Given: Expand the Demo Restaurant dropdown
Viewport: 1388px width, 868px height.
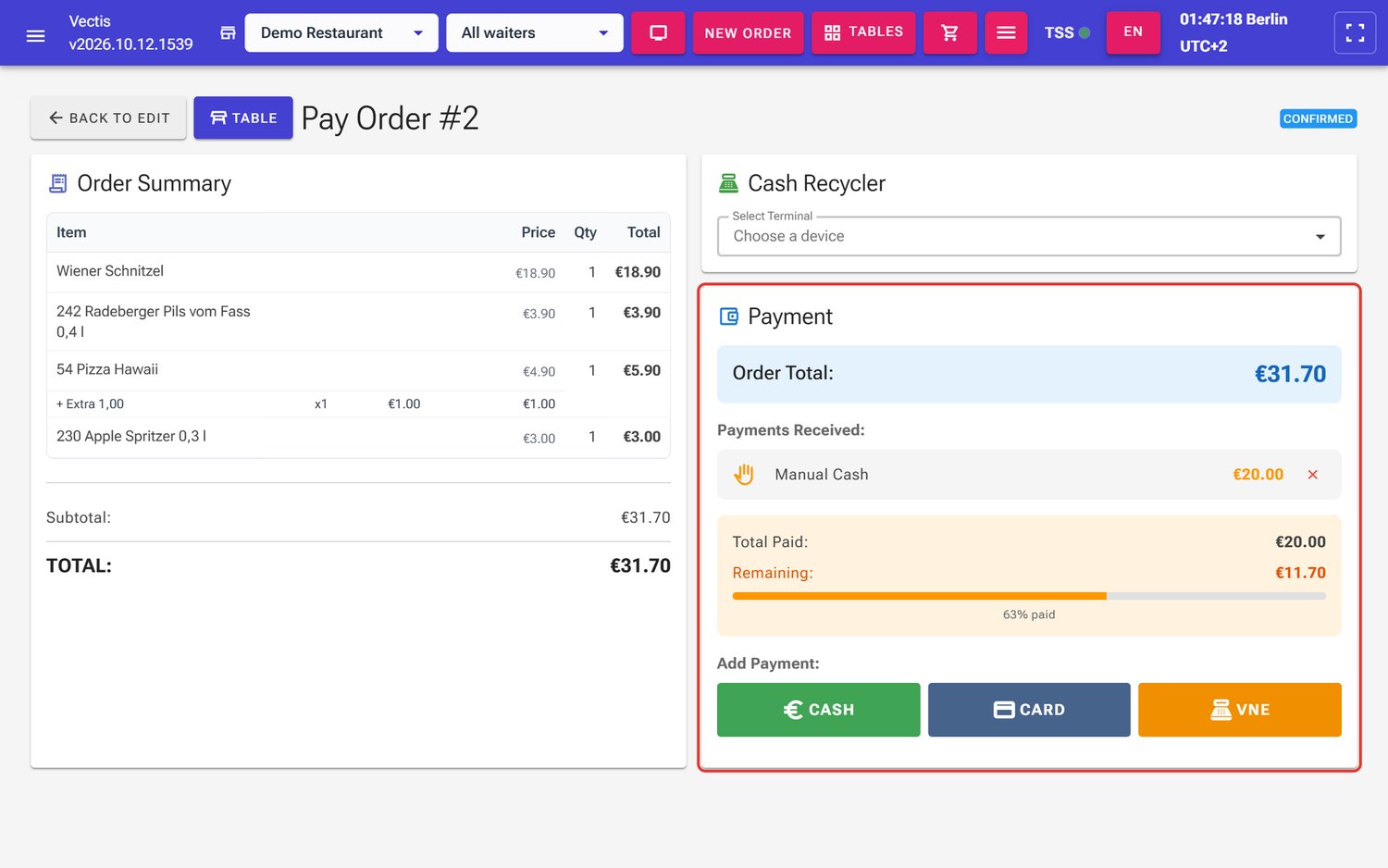Looking at the screenshot, I should [x=341, y=33].
